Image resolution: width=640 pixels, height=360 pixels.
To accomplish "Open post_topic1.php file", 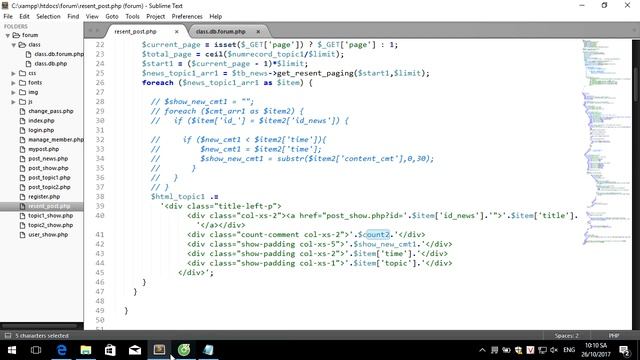I will (49, 178).
